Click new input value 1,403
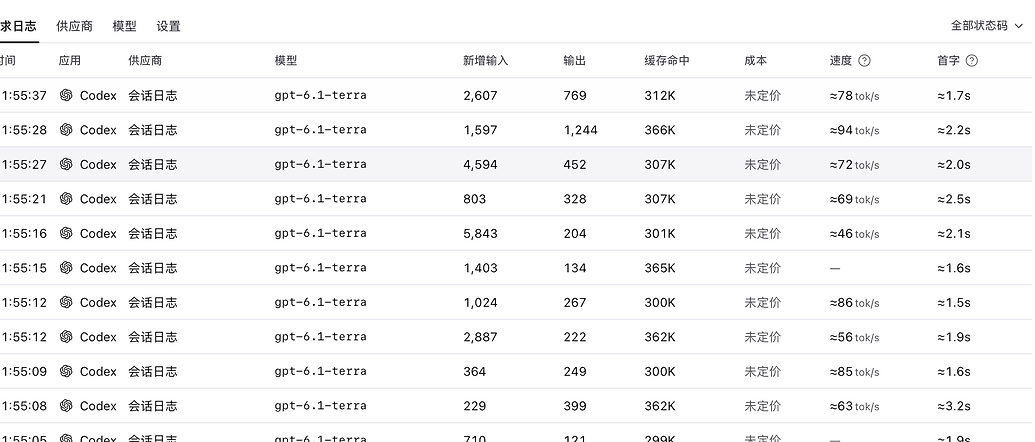This screenshot has width=1035, height=442. 480,268
